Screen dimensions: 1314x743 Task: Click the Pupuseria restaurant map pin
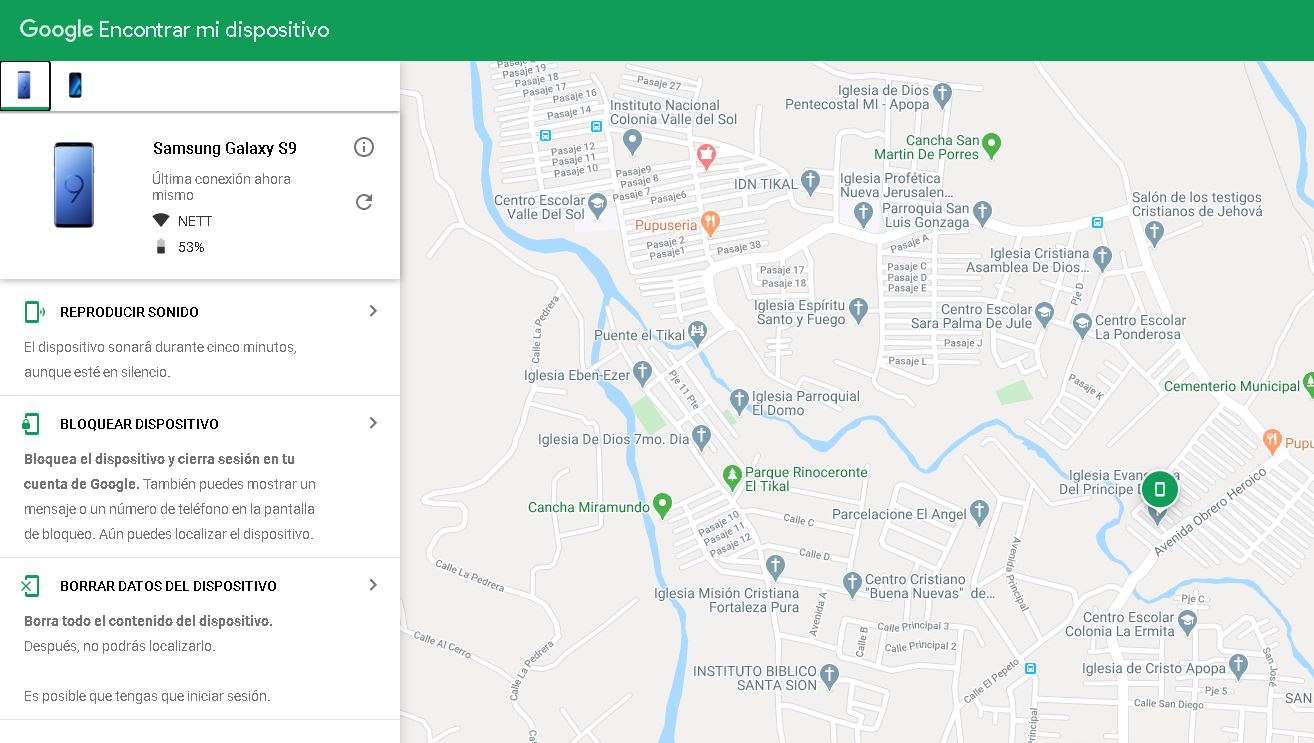point(710,222)
